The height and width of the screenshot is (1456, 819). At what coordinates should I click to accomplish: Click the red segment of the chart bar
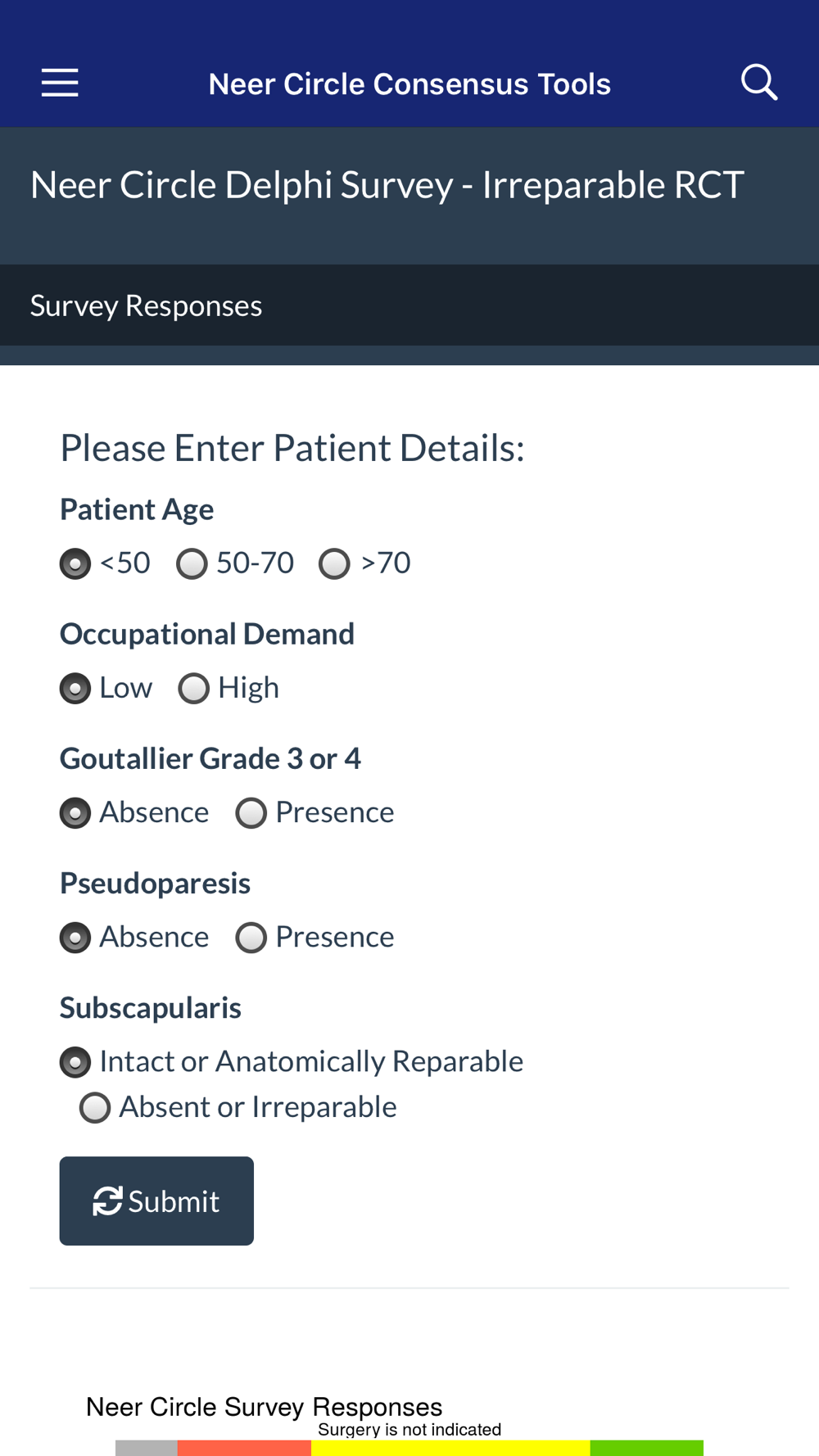pyautogui.click(x=244, y=1448)
